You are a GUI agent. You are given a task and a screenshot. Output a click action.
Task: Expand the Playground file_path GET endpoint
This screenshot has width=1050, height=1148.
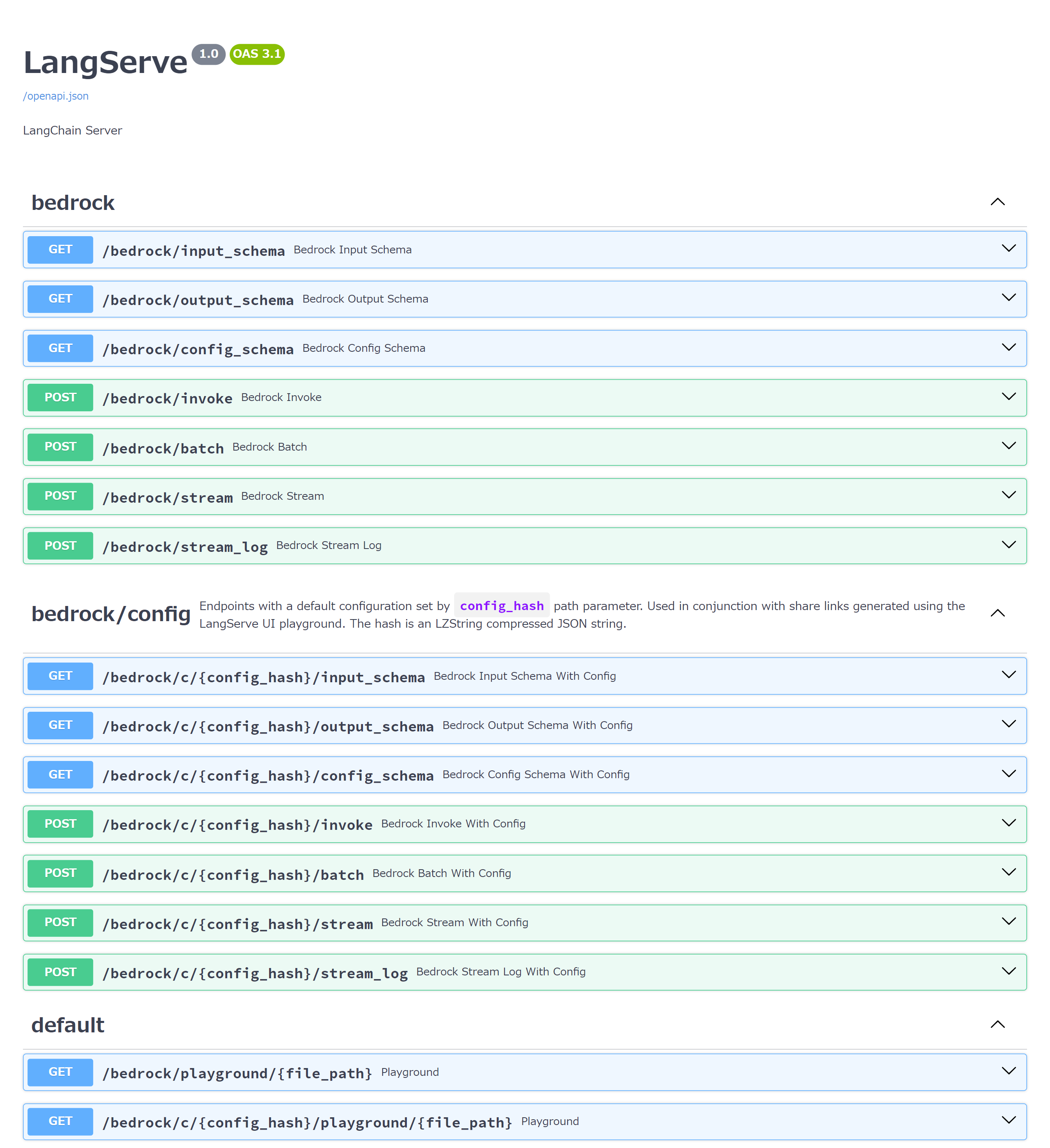1009,1072
